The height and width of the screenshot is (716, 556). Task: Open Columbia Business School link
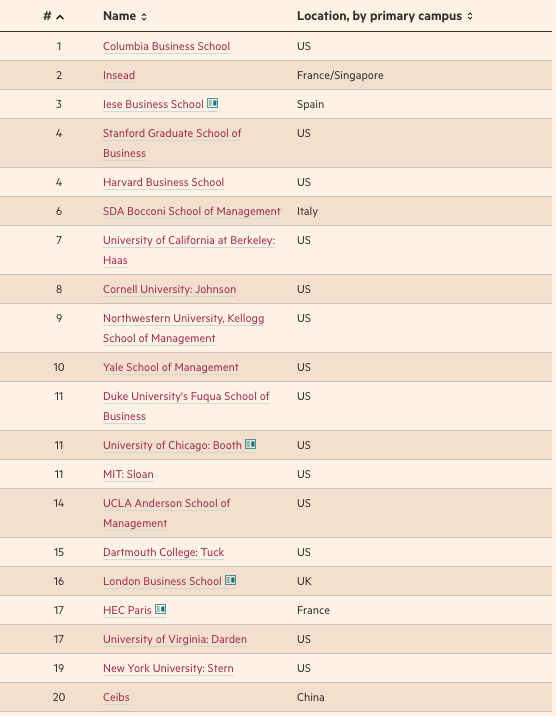(x=166, y=46)
